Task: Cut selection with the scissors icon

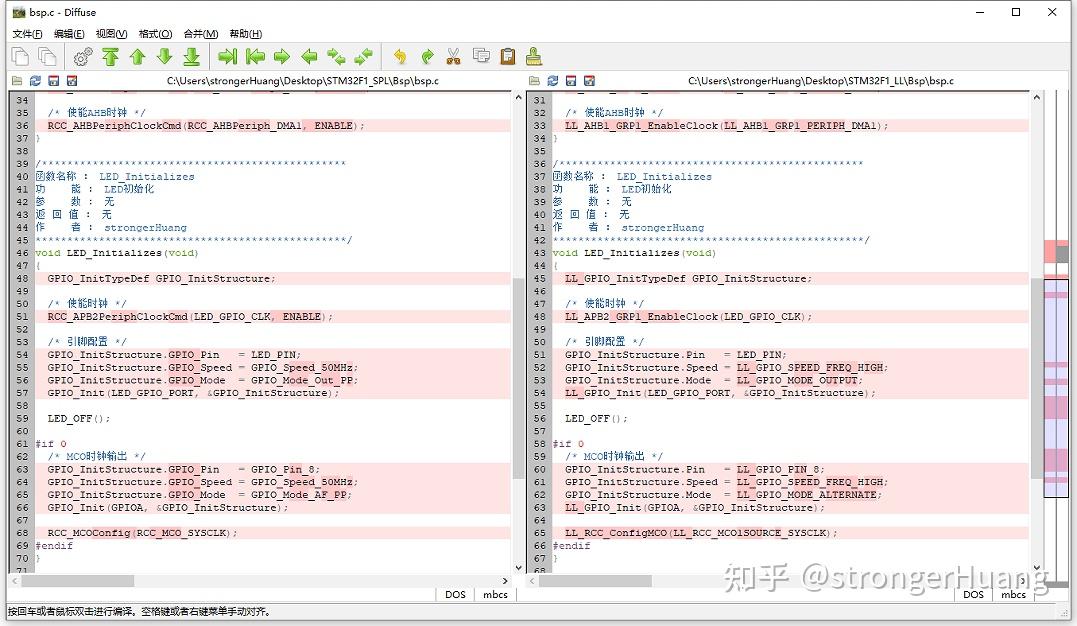Action: point(453,56)
